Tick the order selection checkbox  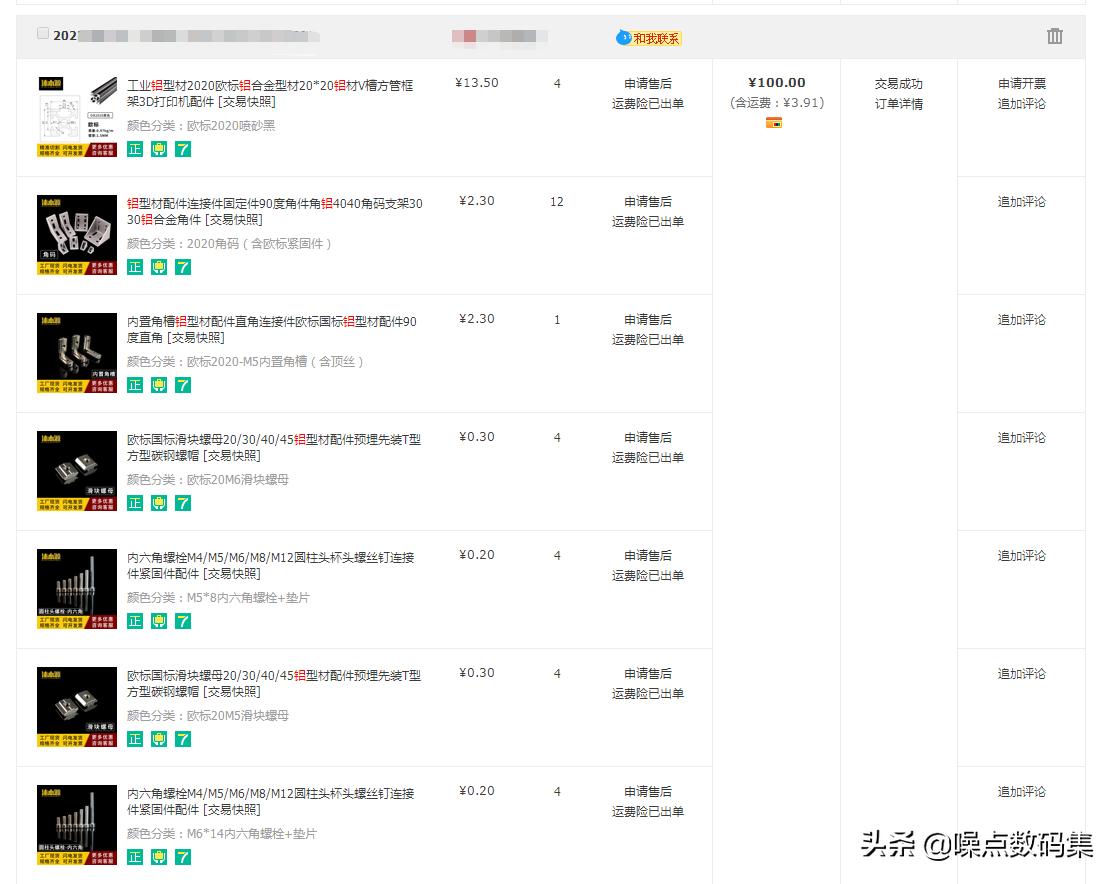point(42,32)
